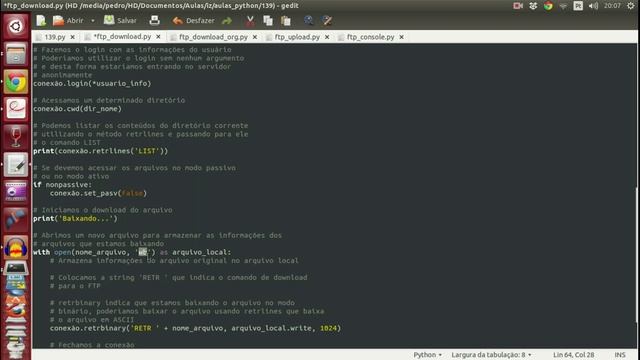Open find and replace icon
This screenshot has height=360, width=640.
click(327, 20)
